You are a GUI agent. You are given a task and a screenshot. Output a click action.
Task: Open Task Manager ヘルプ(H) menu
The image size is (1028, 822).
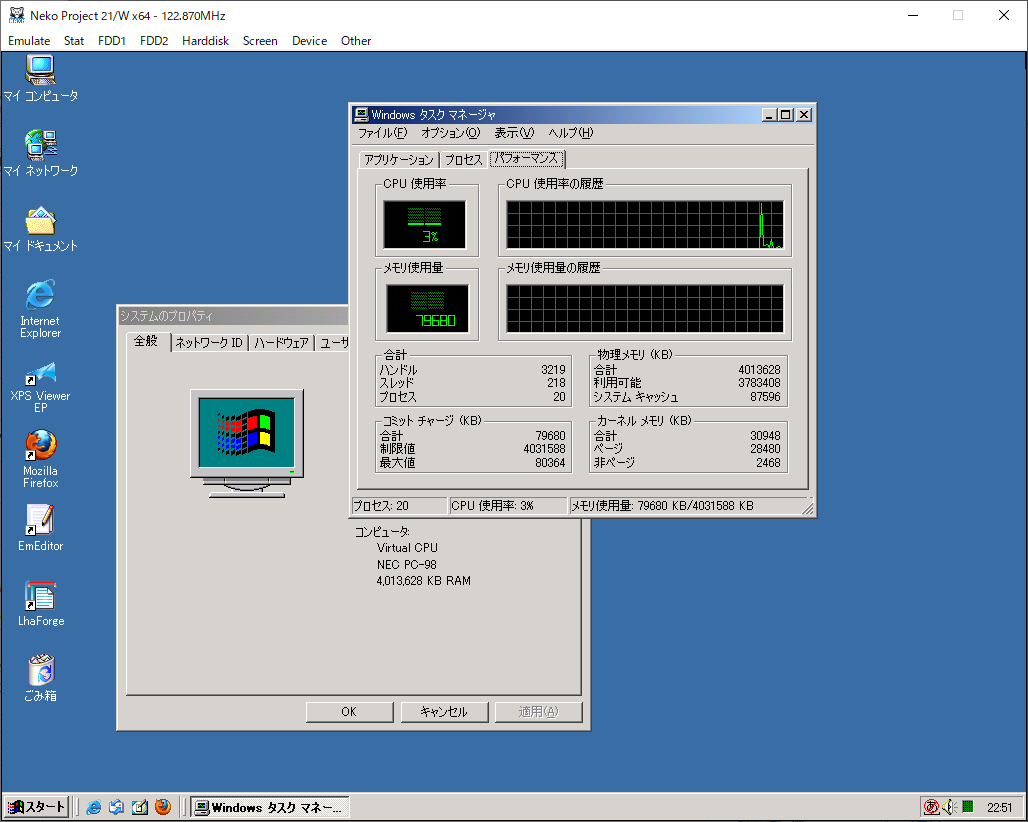pyautogui.click(x=570, y=133)
